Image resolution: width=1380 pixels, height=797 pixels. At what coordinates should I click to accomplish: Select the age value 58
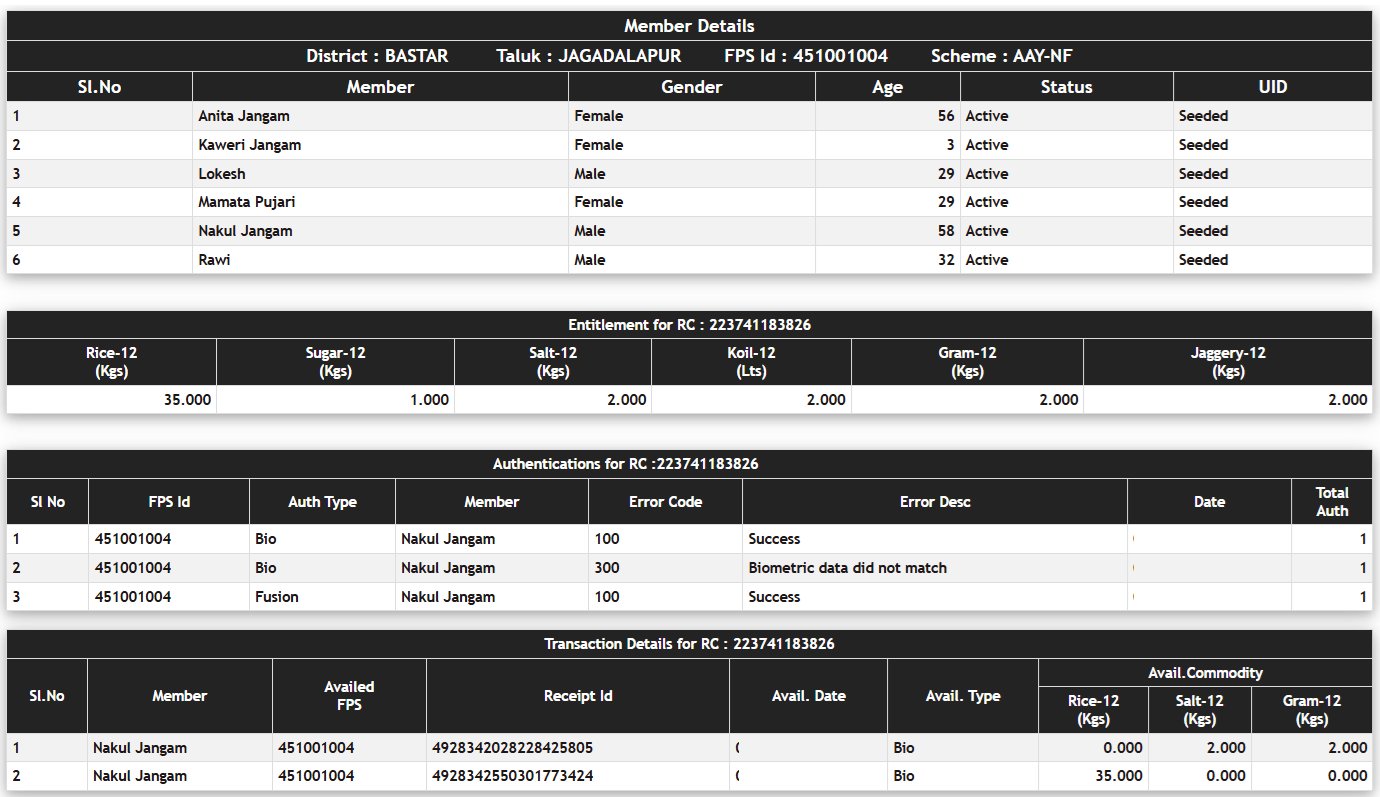[x=945, y=231]
